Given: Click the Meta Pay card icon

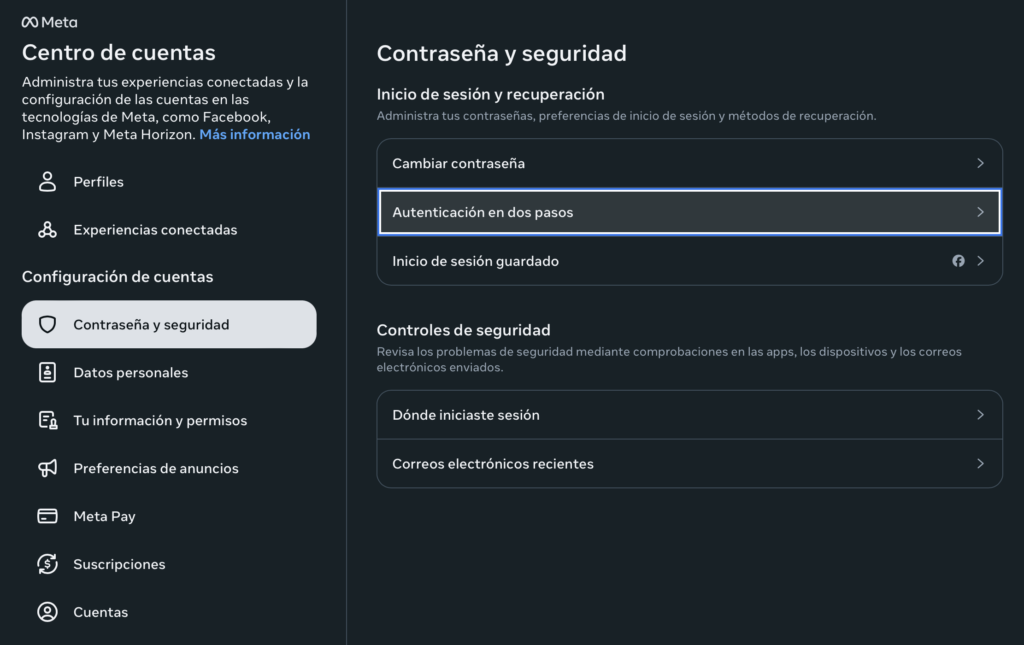Looking at the screenshot, I should coord(47,516).
